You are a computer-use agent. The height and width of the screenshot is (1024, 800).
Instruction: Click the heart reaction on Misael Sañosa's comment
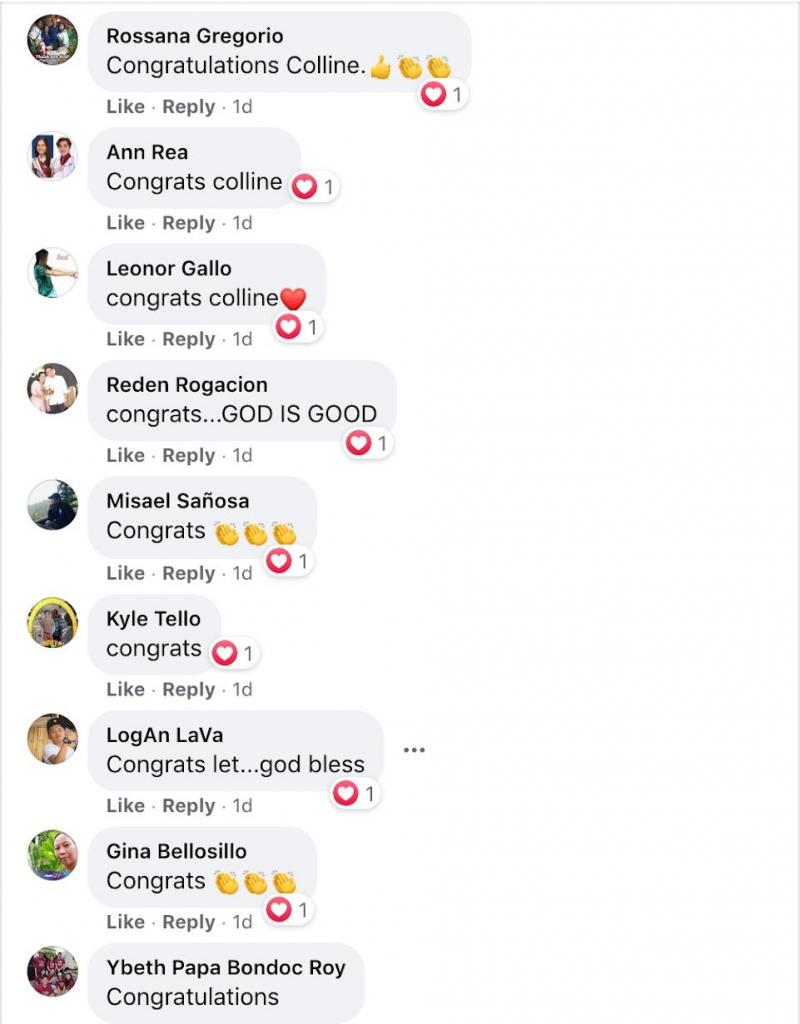[288, 561]
